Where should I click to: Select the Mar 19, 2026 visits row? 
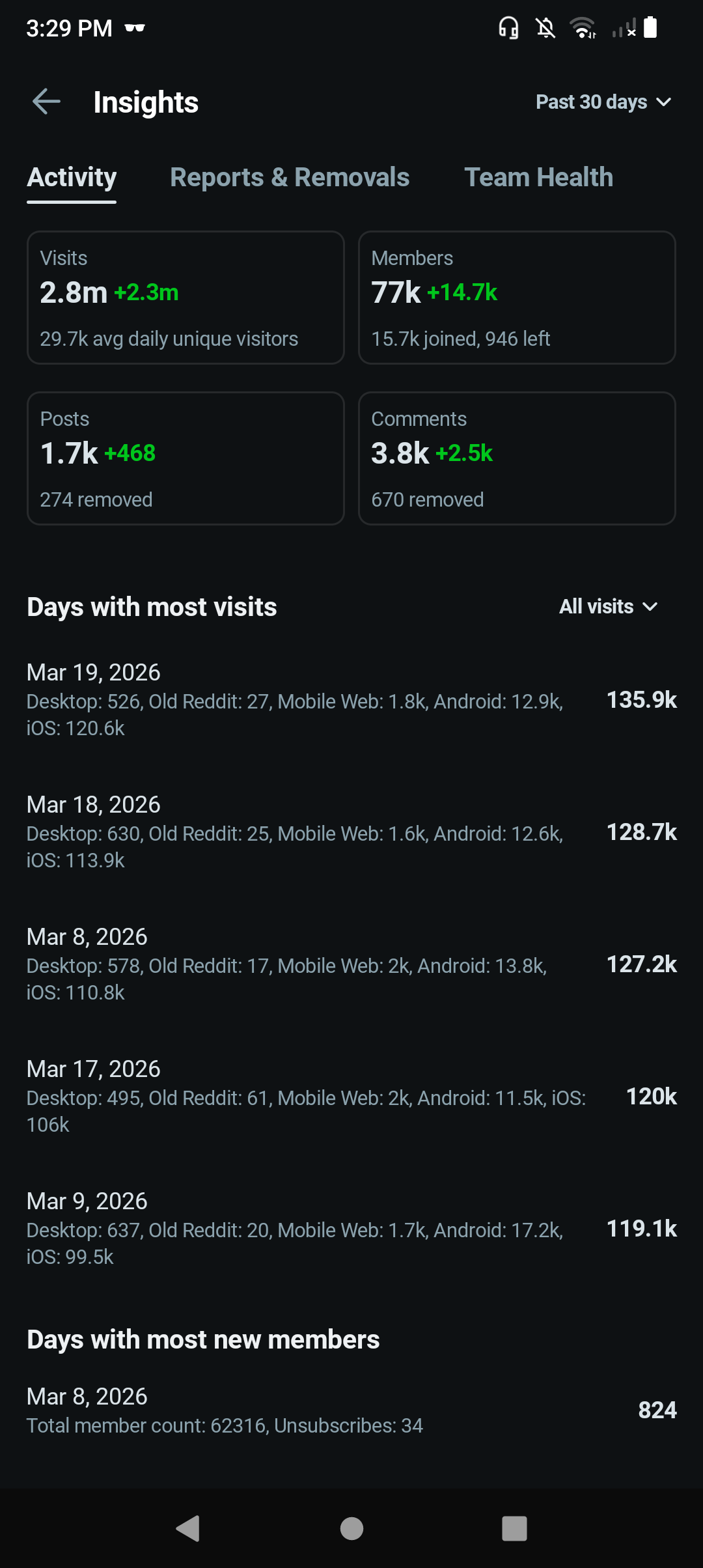click(x=351, y=700)
